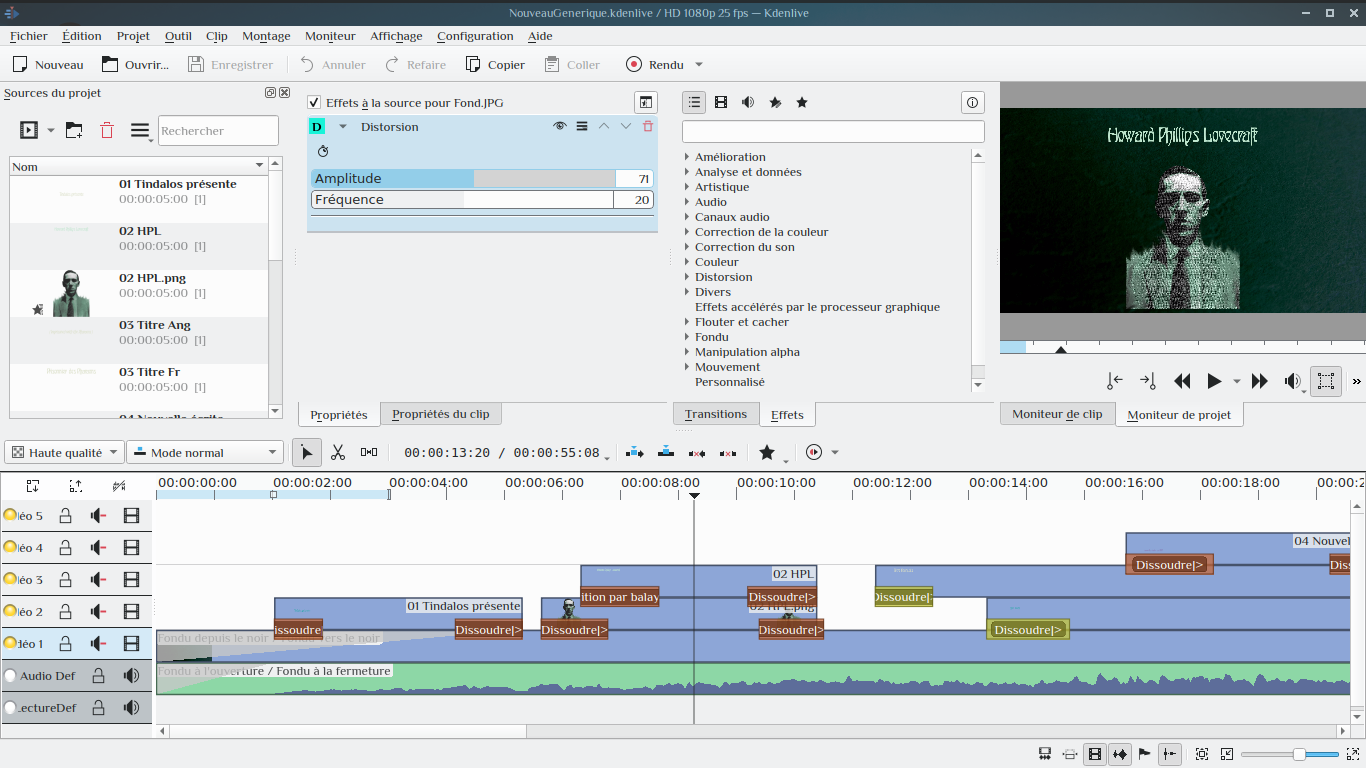Collapse the Distorsion effect with its arrow
Image resolution: width=1366 pixels, height=768 pixels.
point(343,127)
